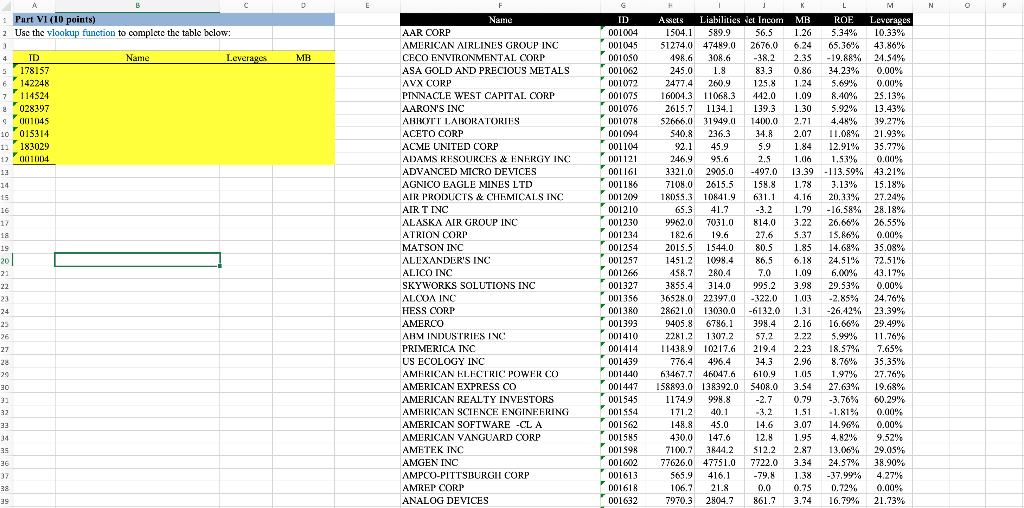The width and height of the screenshot is (1024, 508).
Task: Select 'ABBOTT LABORATORIES' cell
Action: tap(500, 121)
